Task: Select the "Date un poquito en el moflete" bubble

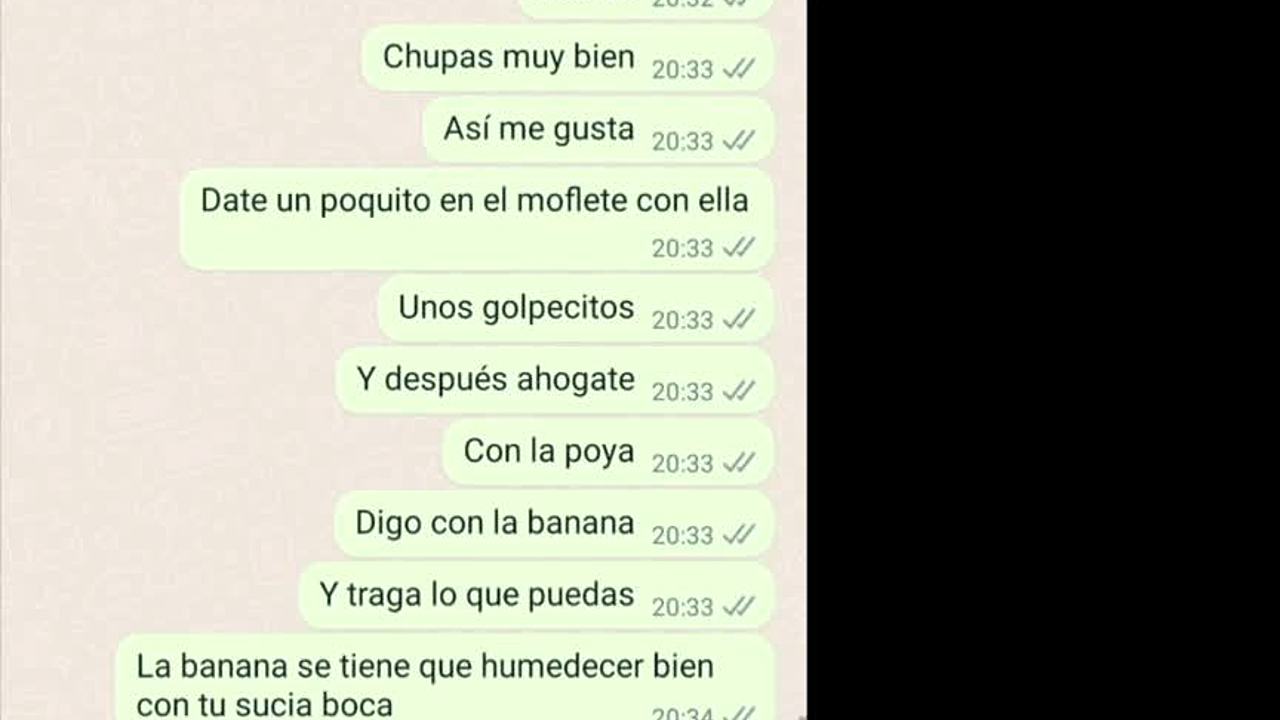Action: tap(477, 218)
